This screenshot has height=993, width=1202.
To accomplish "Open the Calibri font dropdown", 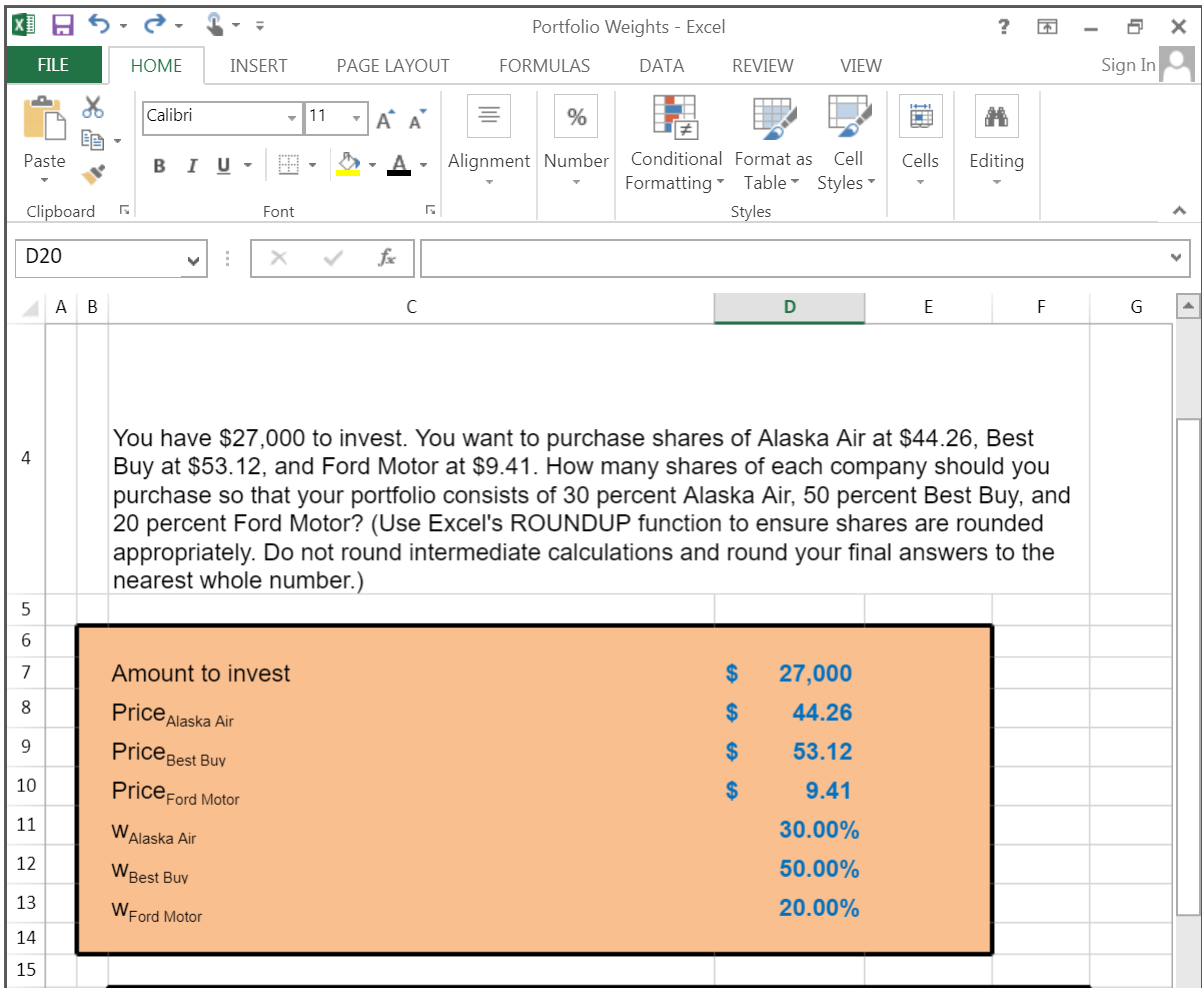I will pyautogui.click(x=292, y=118).
